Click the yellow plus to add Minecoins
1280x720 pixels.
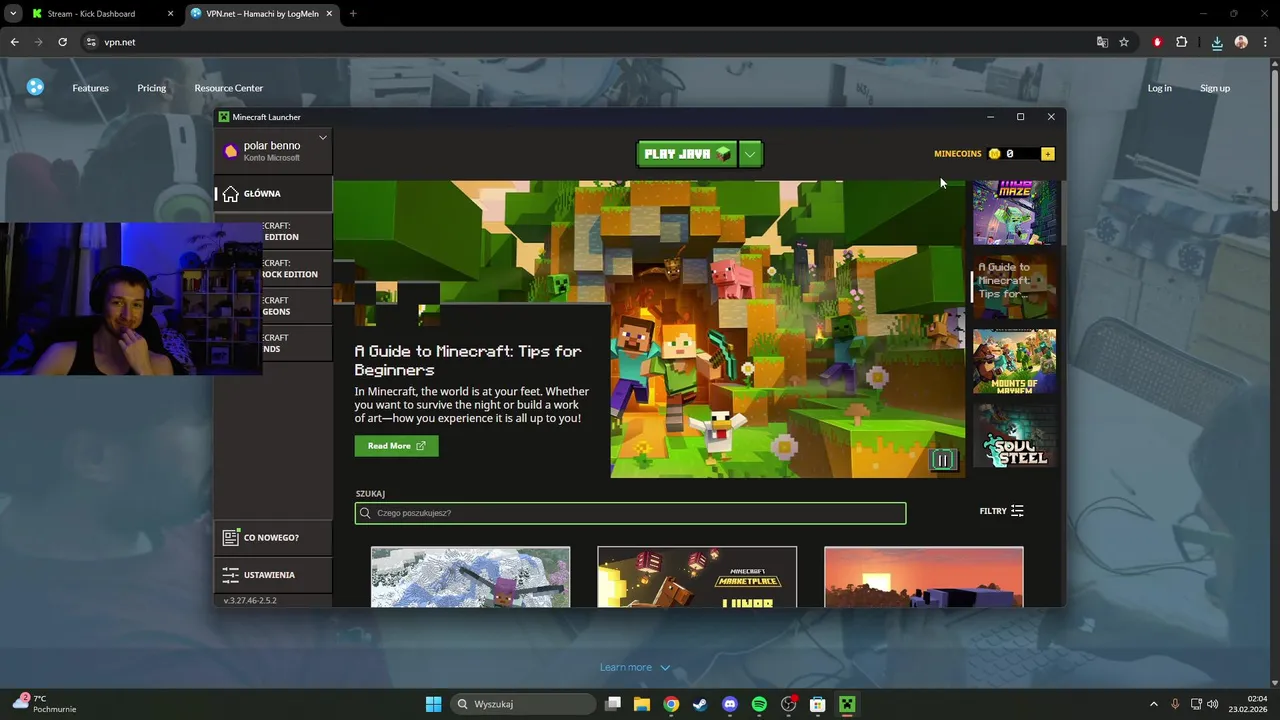point(1047,154)
